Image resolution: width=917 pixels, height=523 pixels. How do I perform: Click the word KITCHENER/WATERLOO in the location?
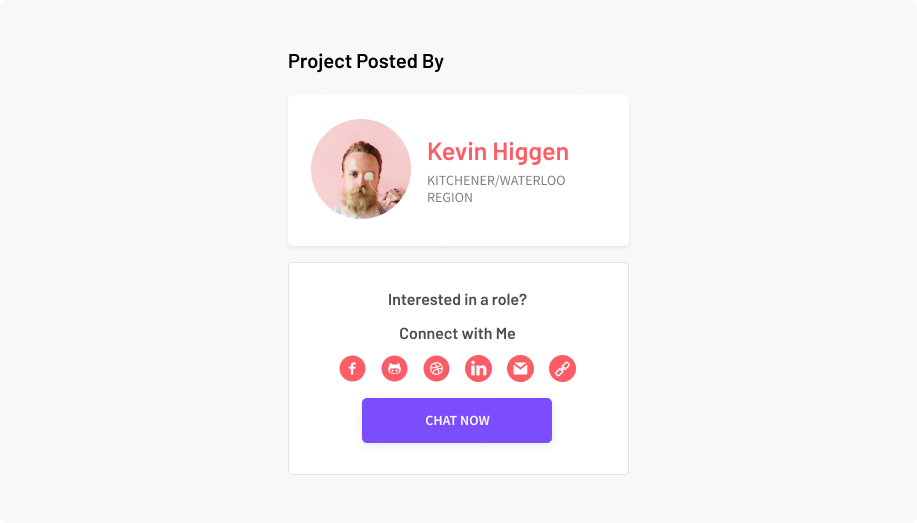click(x=496, y=180)
